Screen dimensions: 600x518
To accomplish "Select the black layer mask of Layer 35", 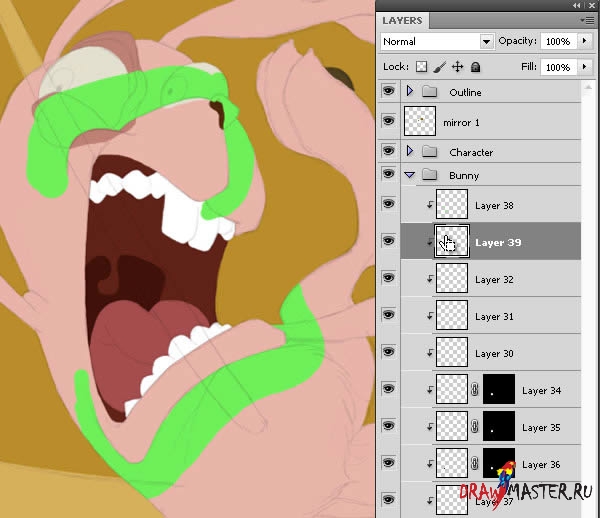I will coord(499,426).
